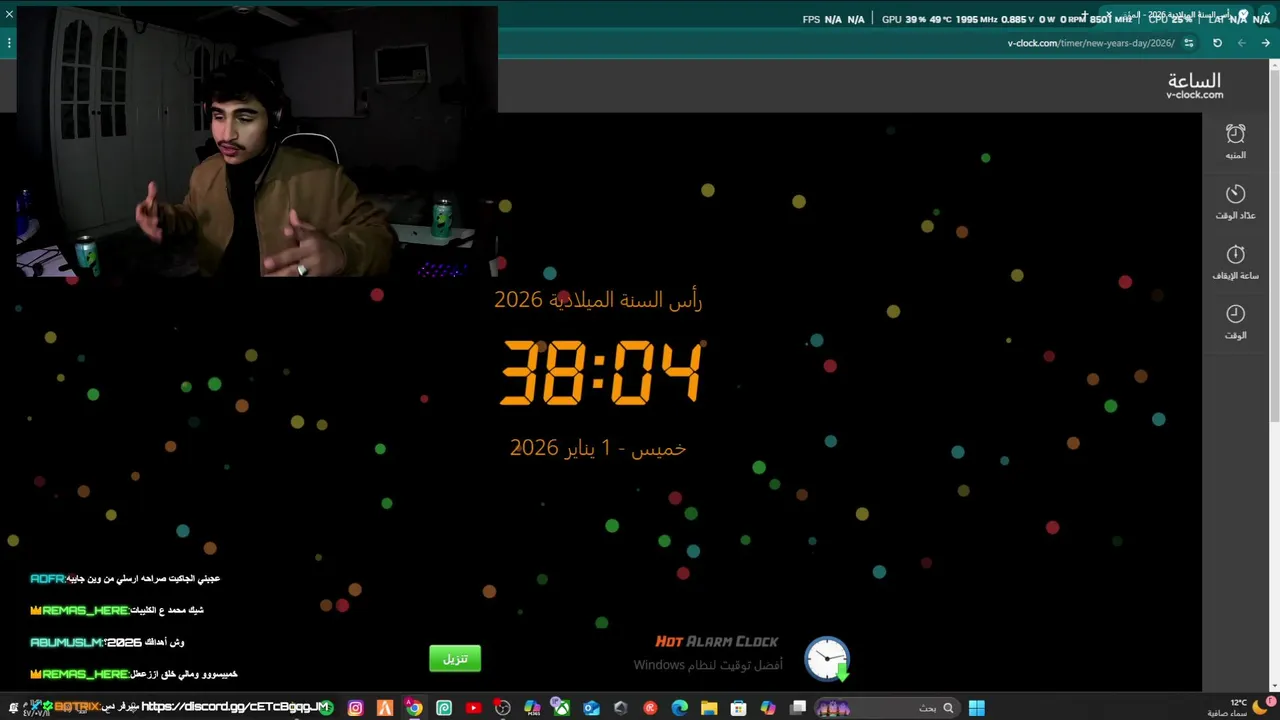The height and width of the screenshot is (720, 1280).
Task: Open the Xbox app in the taskbar
Action: [x=562, y=708]
